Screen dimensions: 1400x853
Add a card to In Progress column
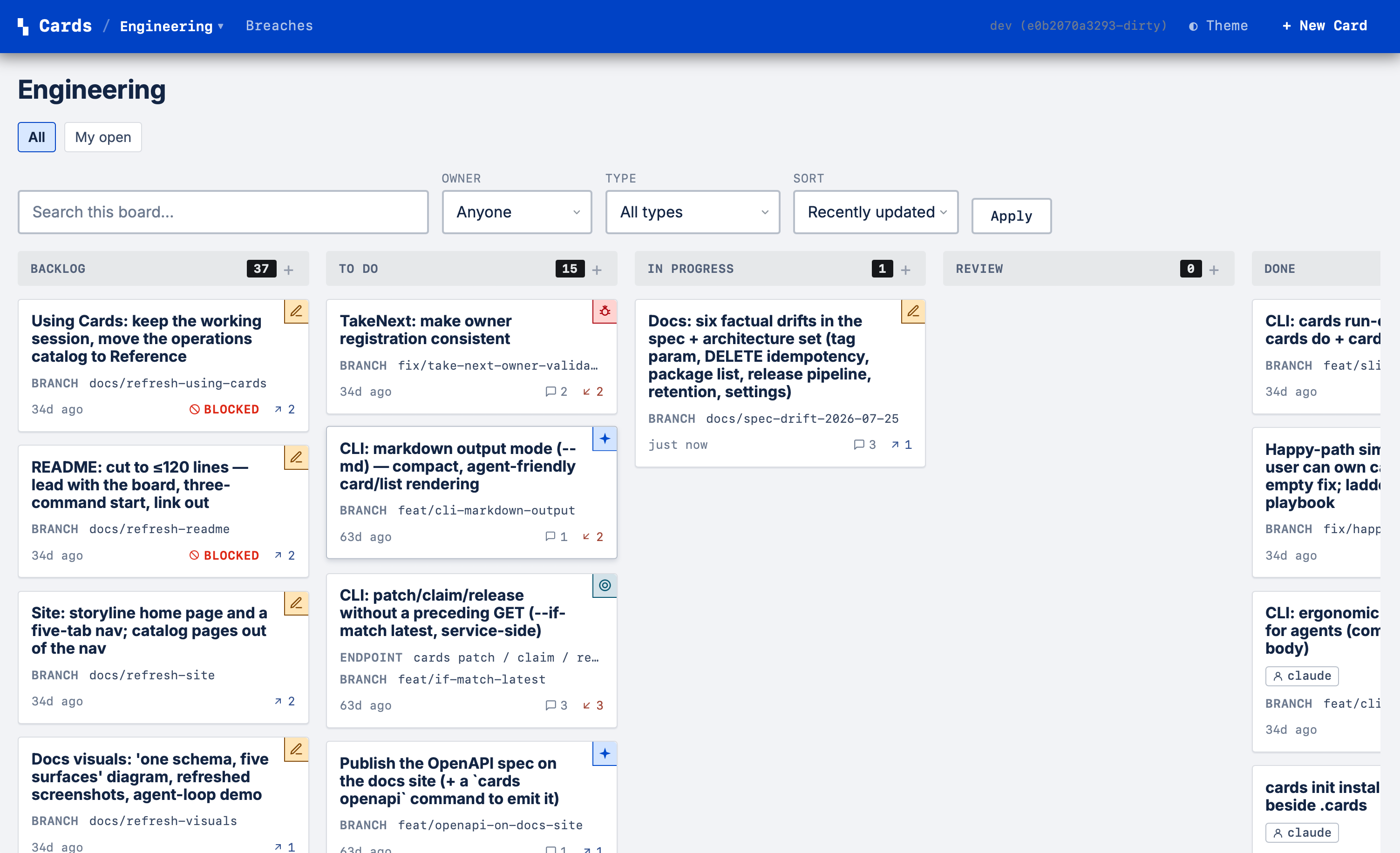(x=905, y=270)
